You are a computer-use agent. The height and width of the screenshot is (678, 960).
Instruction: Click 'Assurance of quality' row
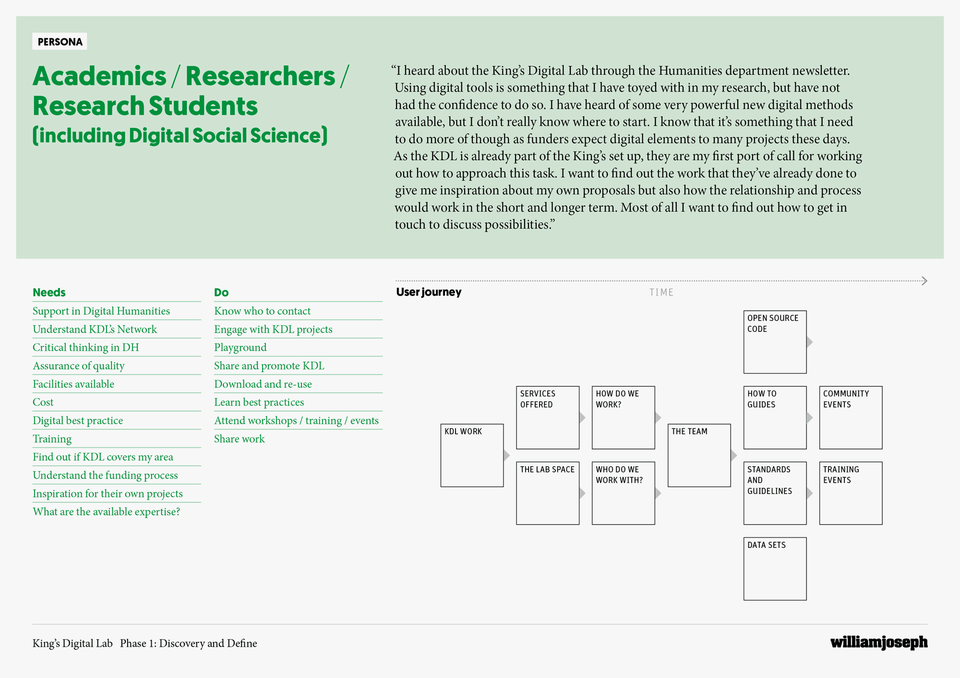click(116, 366)
